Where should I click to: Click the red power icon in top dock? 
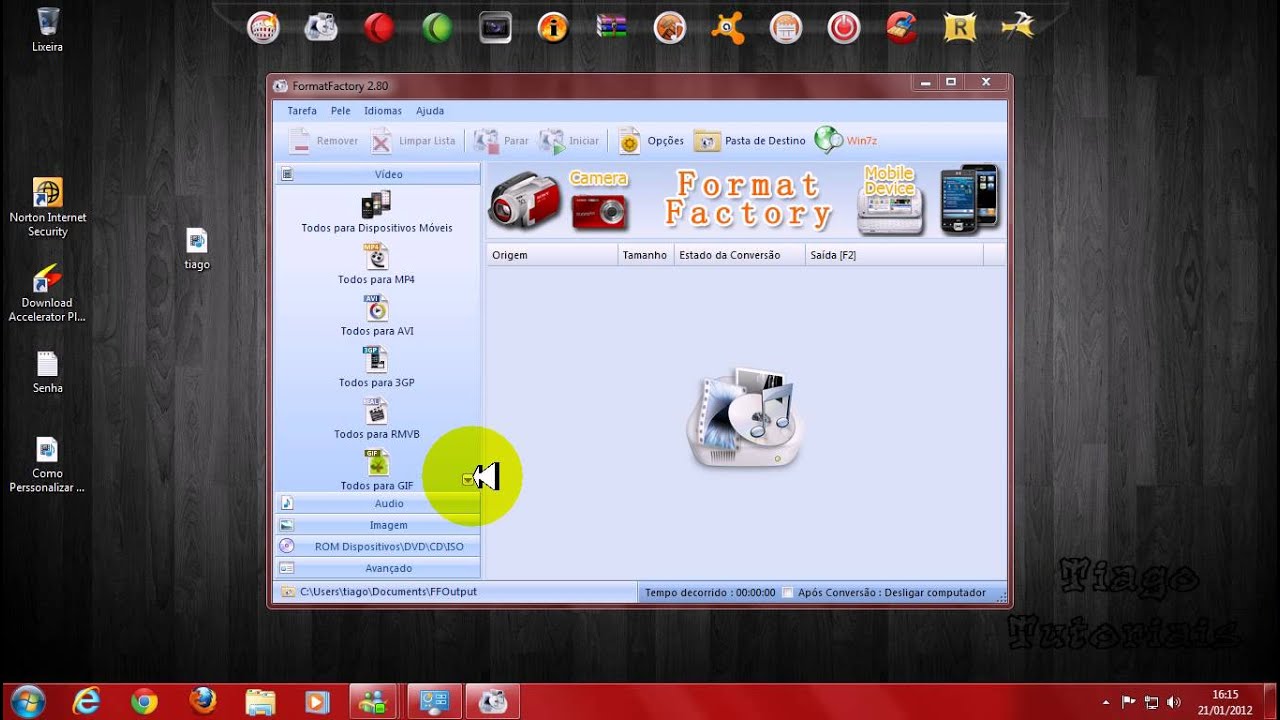click(x=843, y=27)
